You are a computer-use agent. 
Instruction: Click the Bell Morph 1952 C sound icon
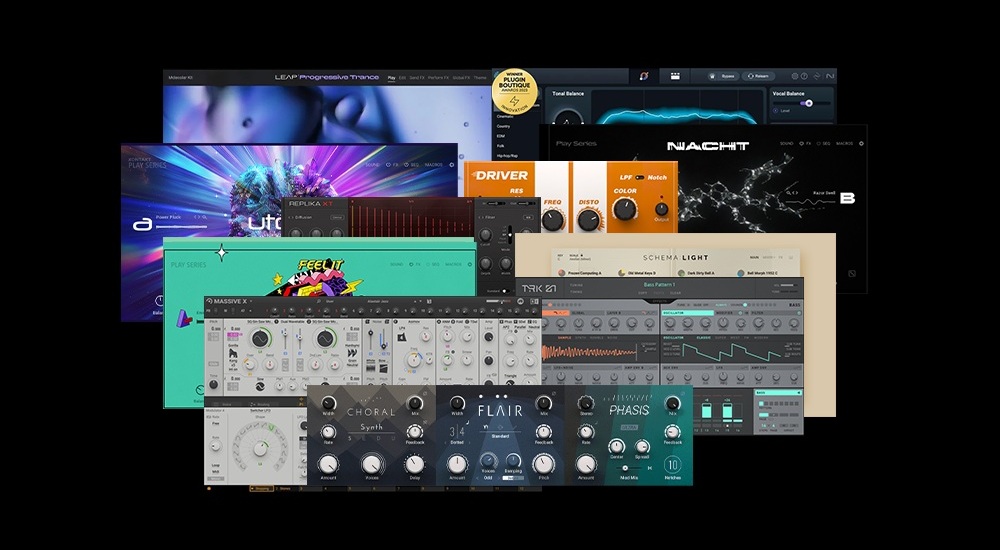click(742, 273)
